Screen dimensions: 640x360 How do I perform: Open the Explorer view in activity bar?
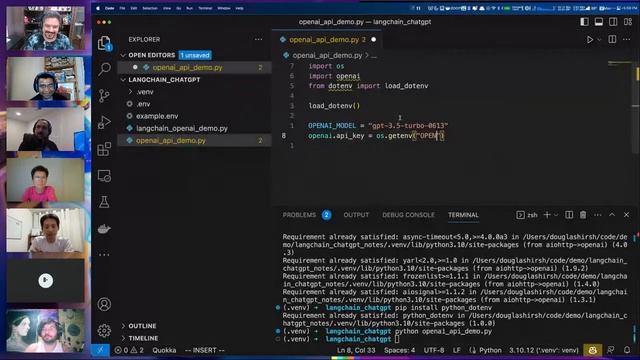pyautogui.click(x=104, y=43)
